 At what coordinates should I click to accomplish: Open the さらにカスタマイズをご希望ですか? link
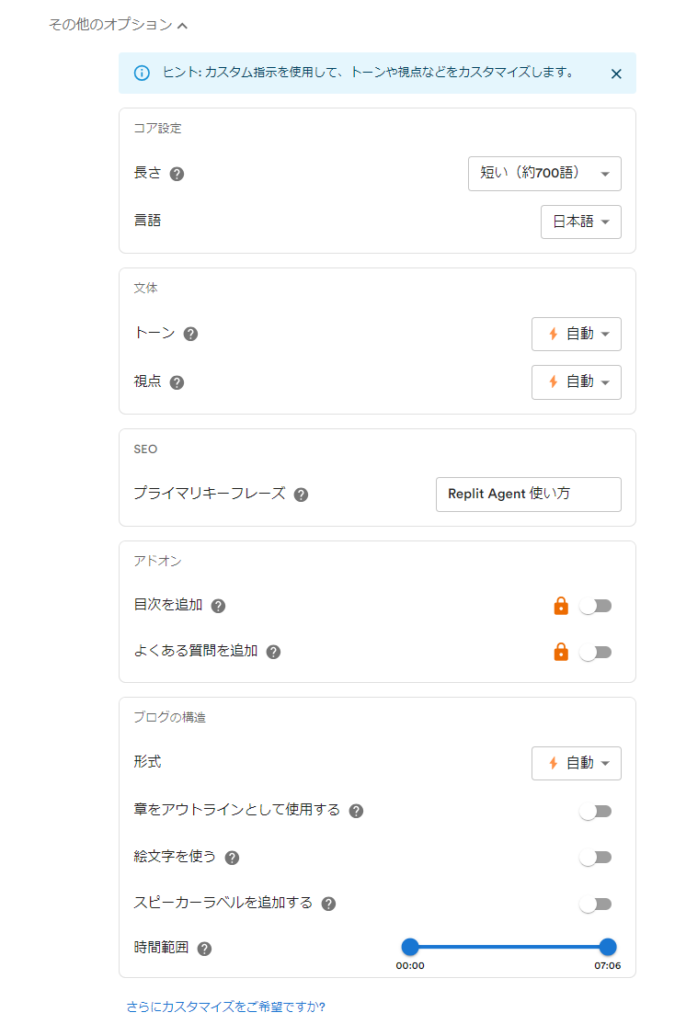click(226, 1006)
